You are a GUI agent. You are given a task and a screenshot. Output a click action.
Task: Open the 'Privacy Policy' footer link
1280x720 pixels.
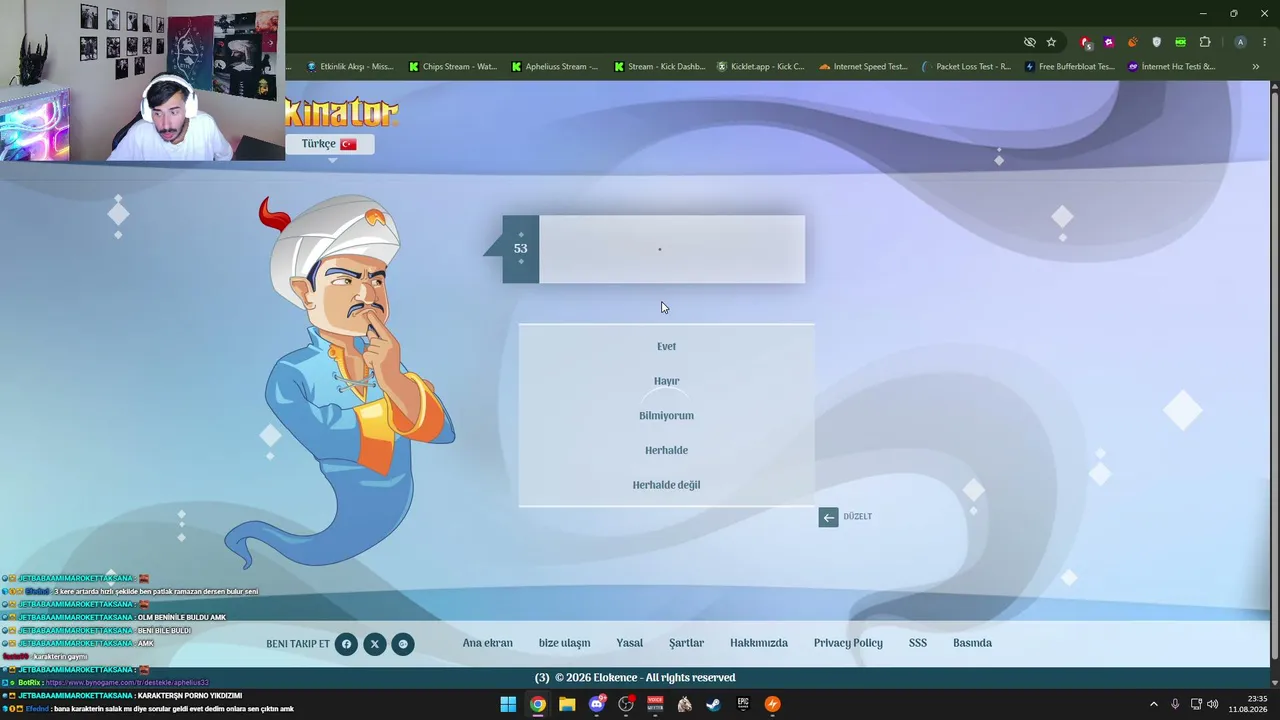coord(848,643)
